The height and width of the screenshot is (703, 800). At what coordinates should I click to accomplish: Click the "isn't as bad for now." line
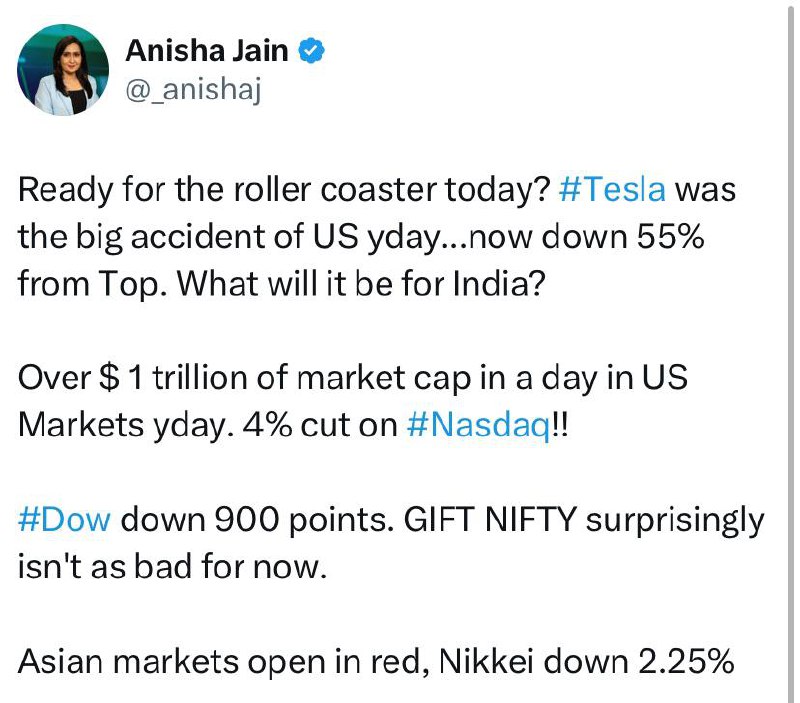[172, 567]
